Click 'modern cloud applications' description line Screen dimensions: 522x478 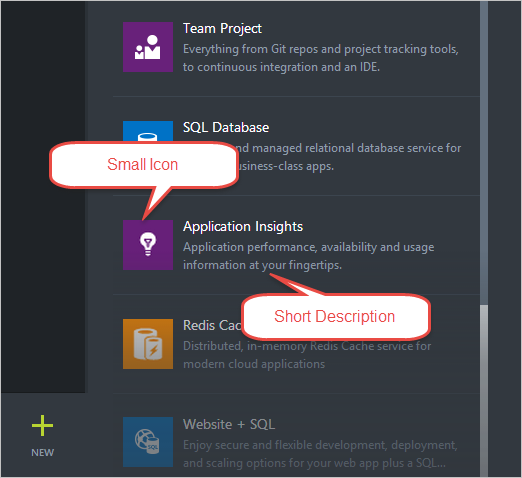pos(254,364)
